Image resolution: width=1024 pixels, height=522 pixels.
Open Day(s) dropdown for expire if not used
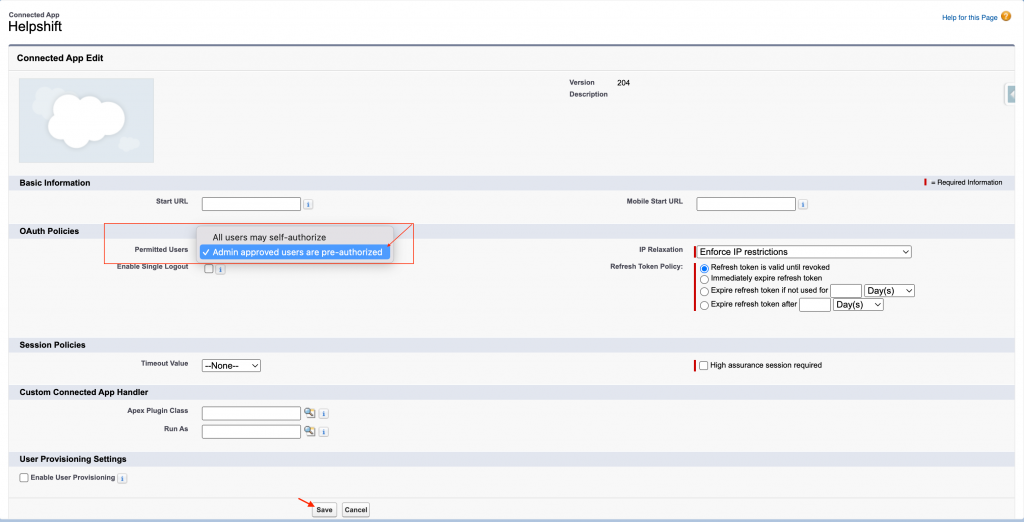889,291
